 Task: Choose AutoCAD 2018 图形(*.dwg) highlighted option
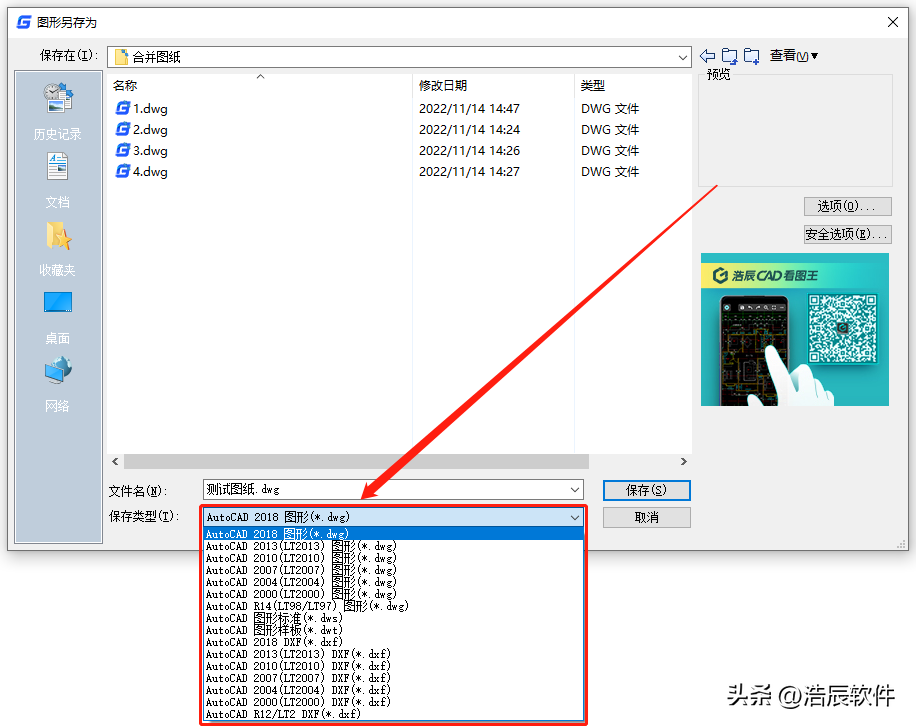(394, 534)
